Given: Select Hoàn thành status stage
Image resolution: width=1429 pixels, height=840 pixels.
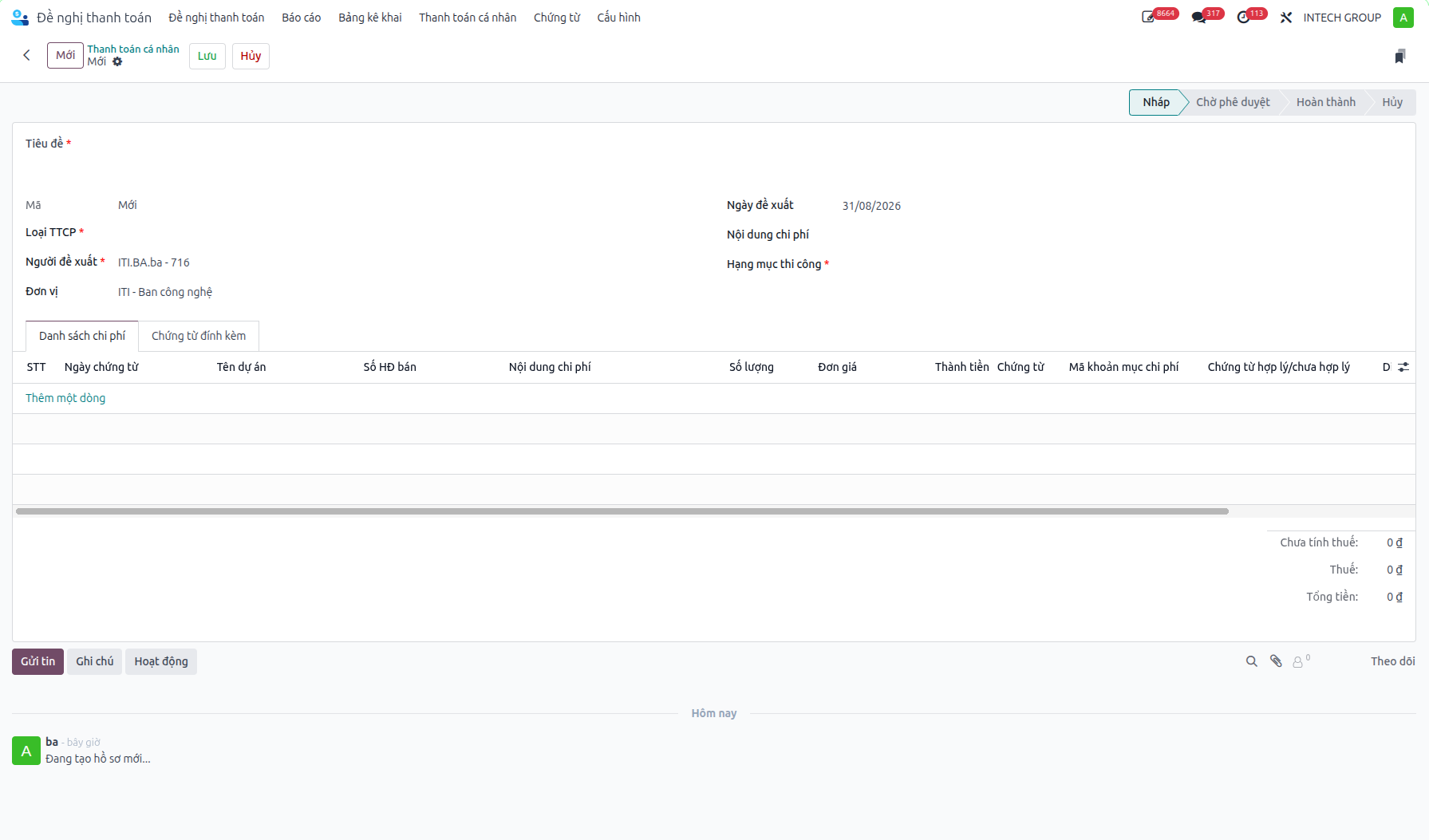Looking at the screenshot, I should pyautogui.click(x=1326, y=102).
